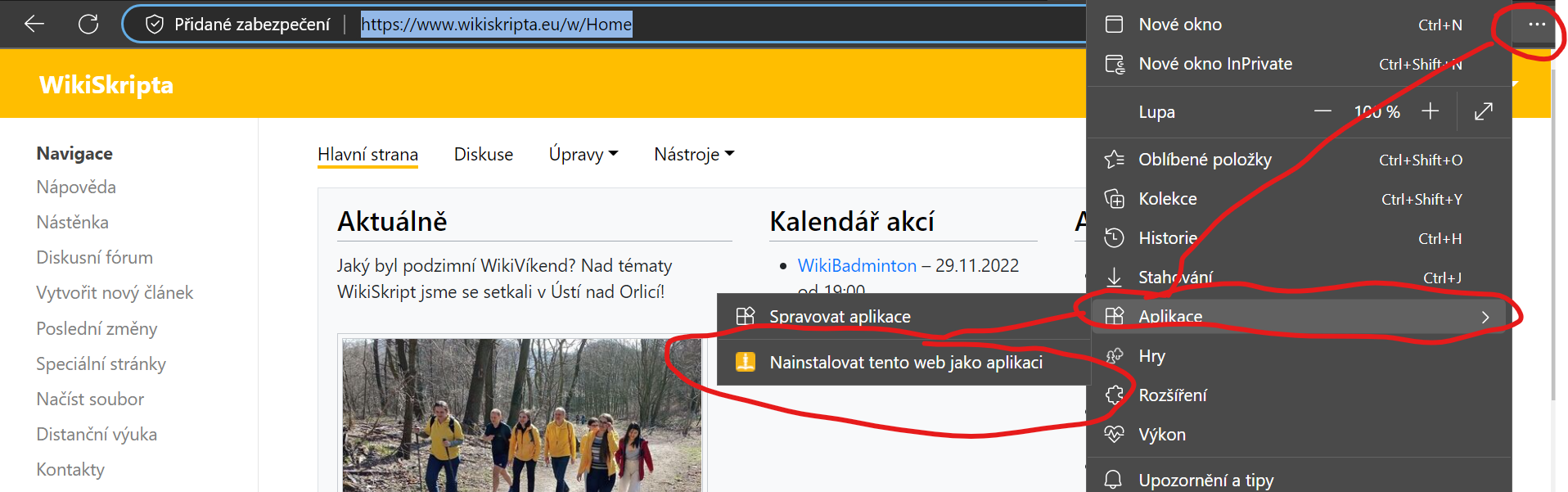Click the Kalendář akcí heading

pos(852,221)
